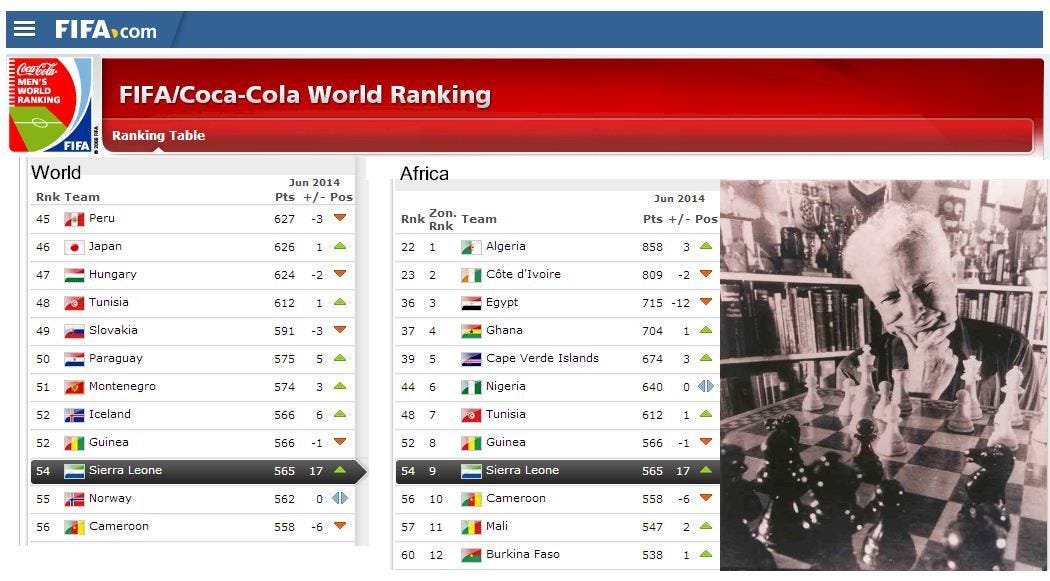Click Japan's flag icon
This screenshot has width=1050, height=581.
[x=74, y=247]
